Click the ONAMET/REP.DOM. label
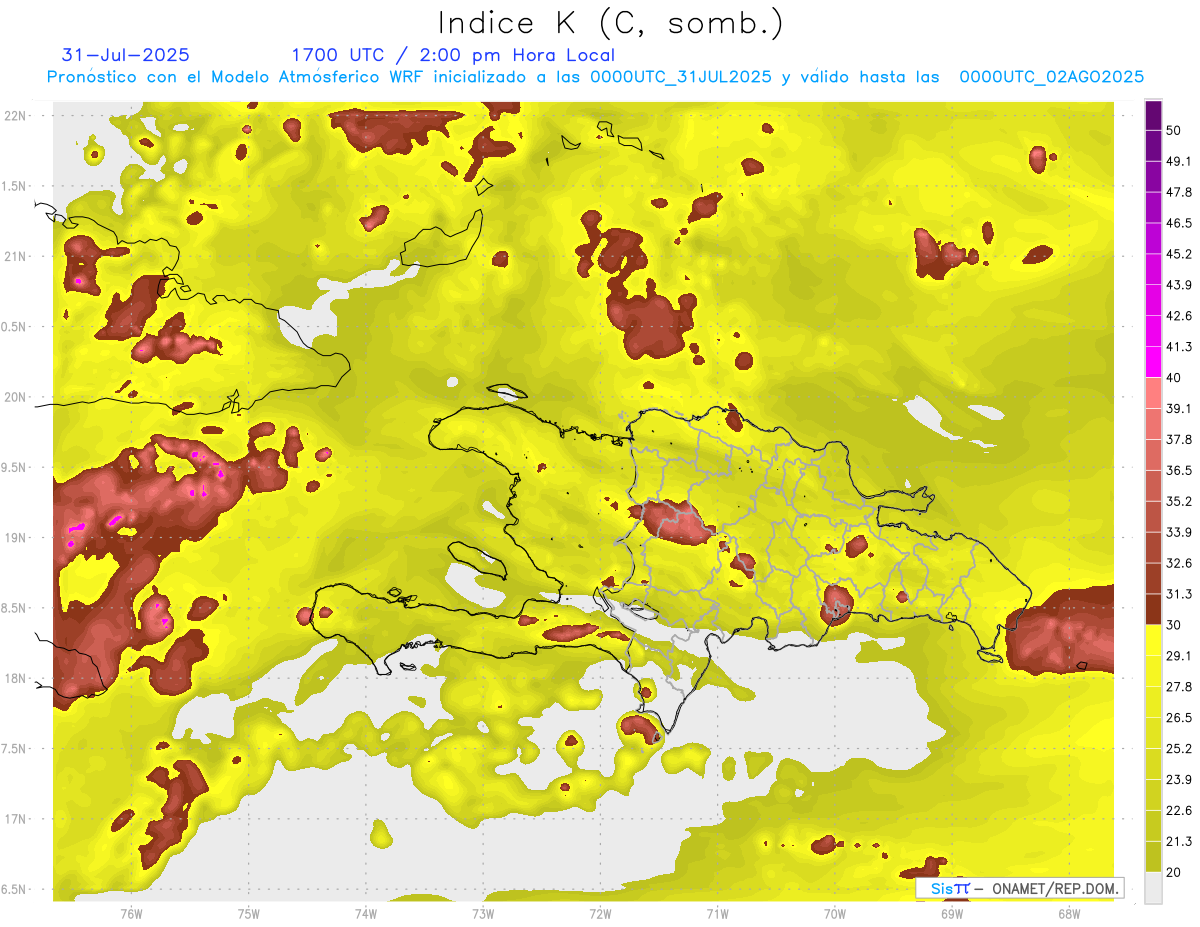1200x927 pixels. coord(1052,888)
